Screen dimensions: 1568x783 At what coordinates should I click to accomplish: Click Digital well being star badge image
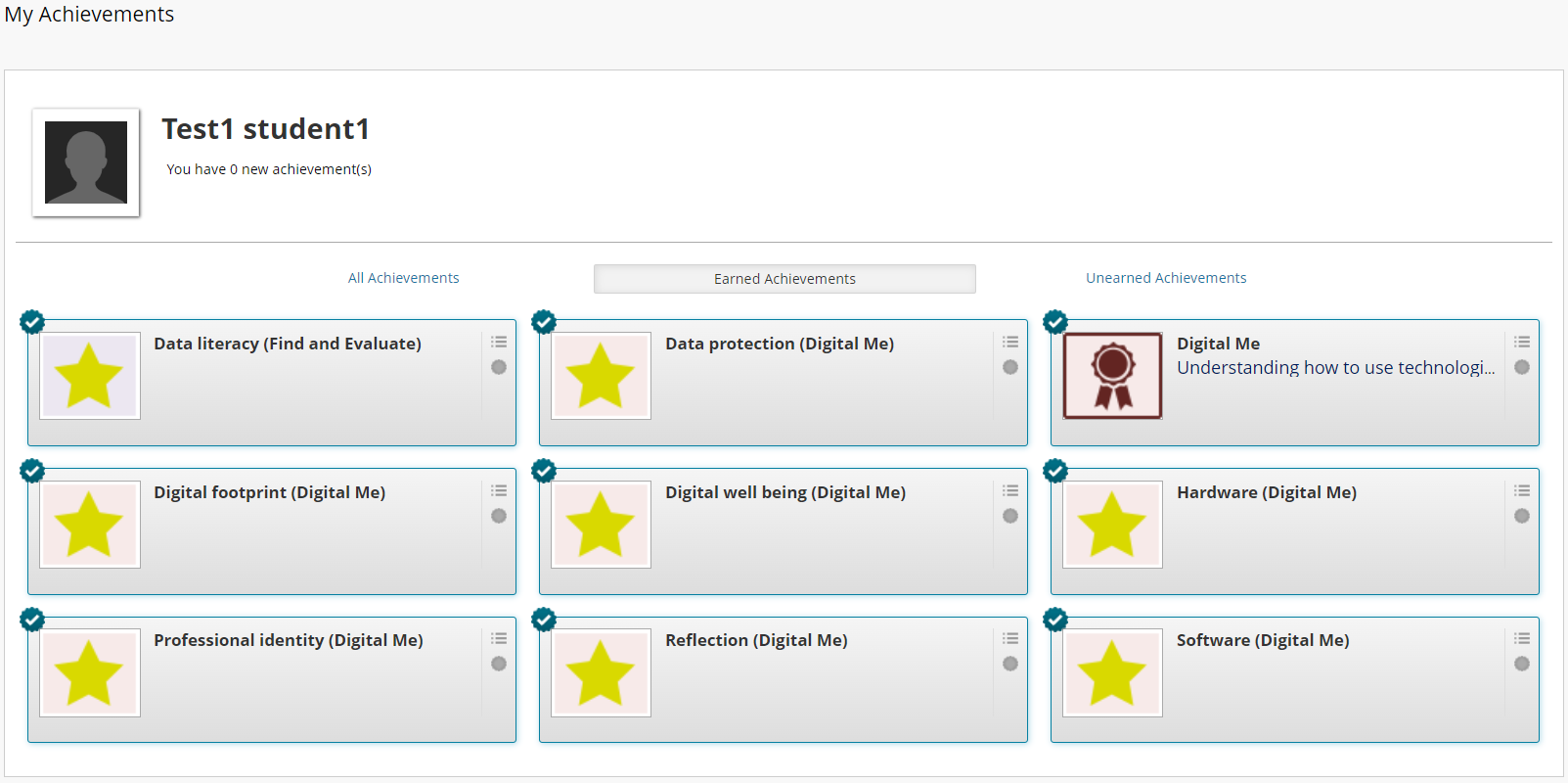click(602, 525)
